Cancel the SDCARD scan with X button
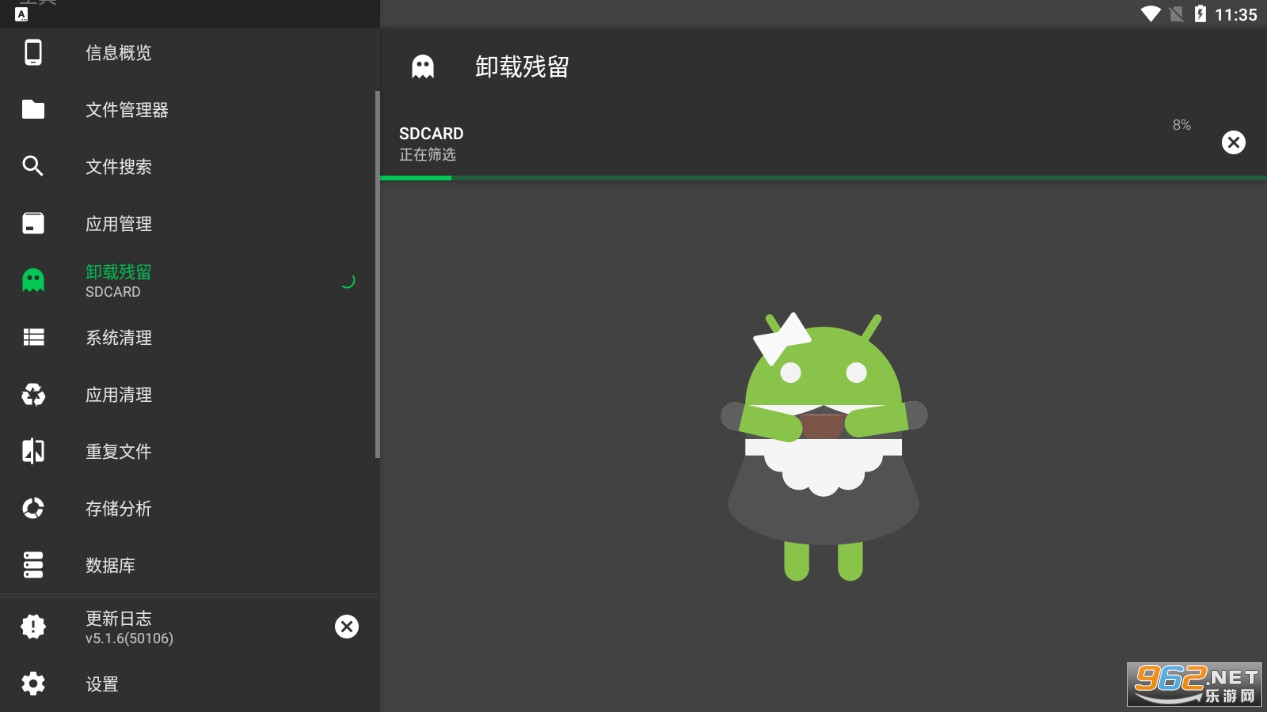This screenshot has width=1267, height=712. (1233, 142)
